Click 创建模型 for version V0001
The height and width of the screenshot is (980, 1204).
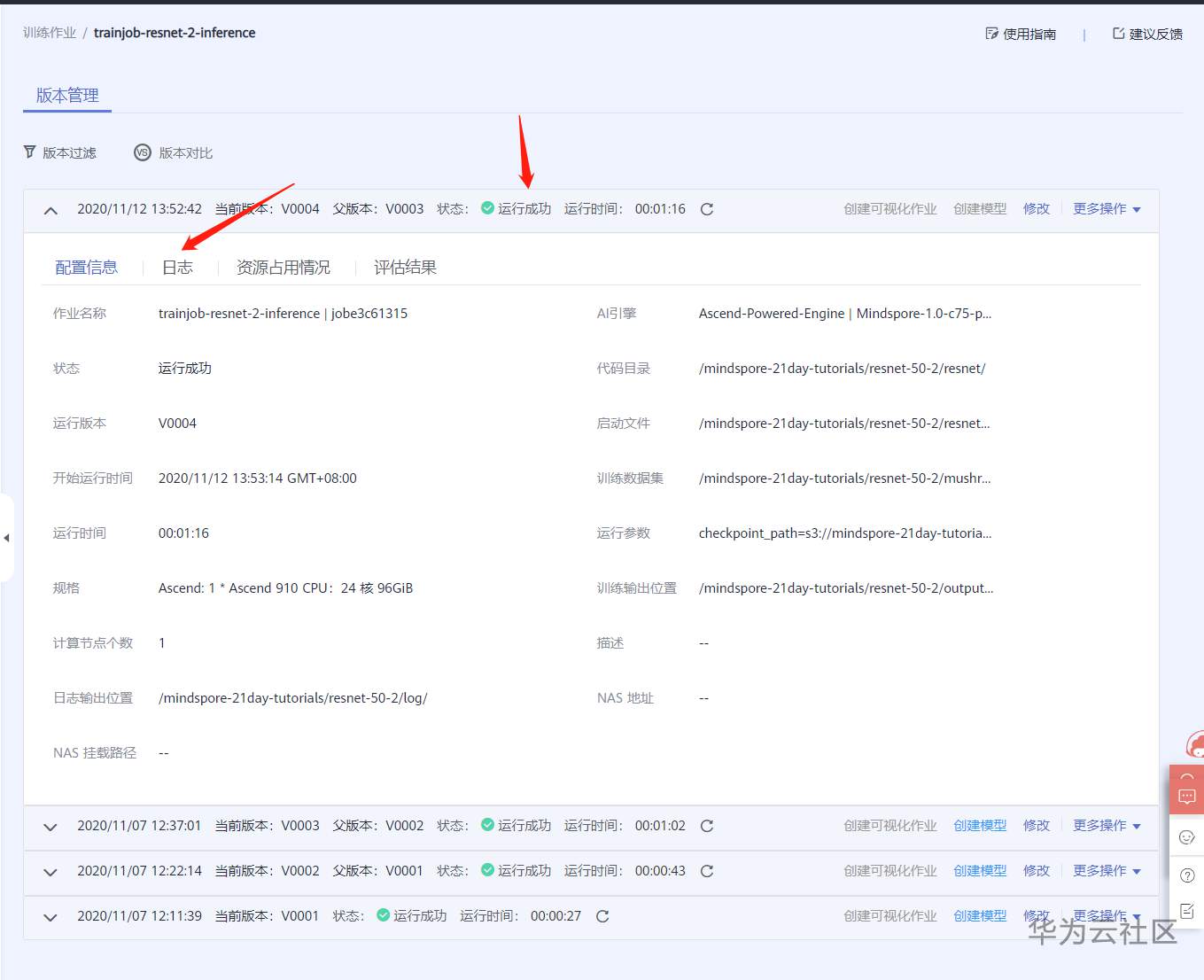[980, 916]
